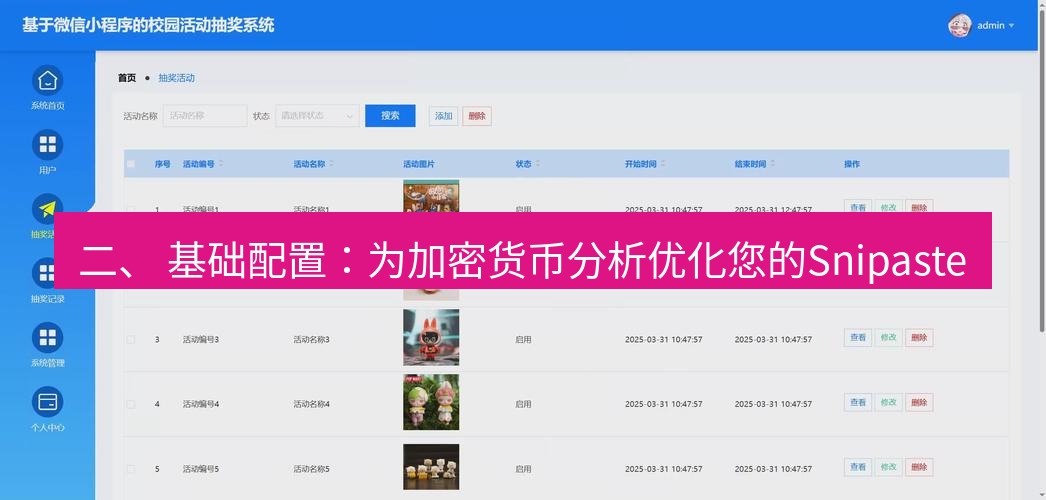Open the 活动名称3 activity image thumbnail

431,337
